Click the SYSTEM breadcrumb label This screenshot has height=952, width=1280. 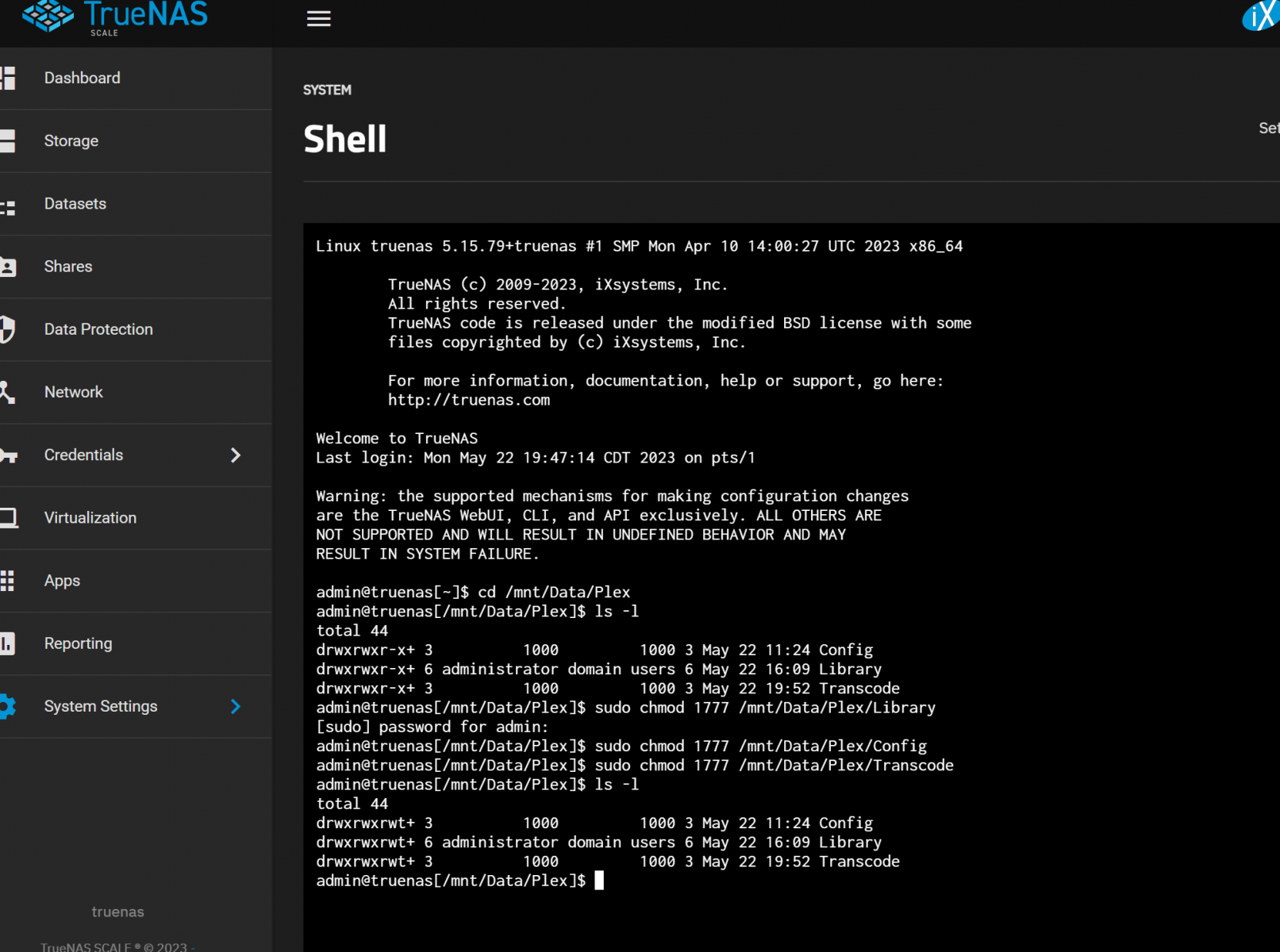pos(327,90)
